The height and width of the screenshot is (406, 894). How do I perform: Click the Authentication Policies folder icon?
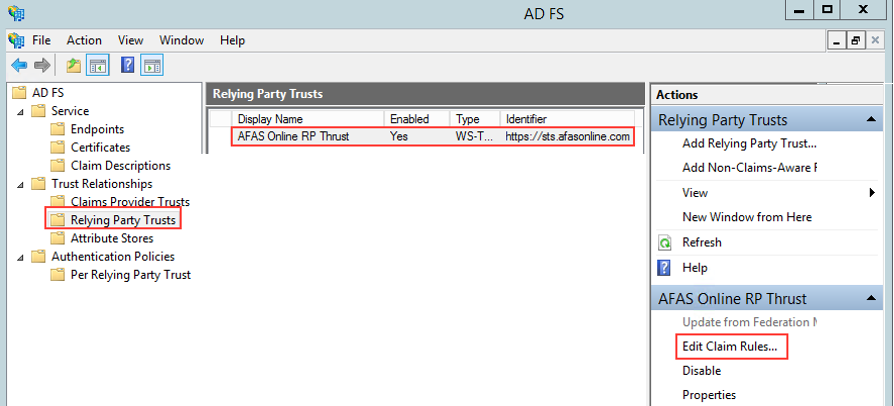[38, 256]
